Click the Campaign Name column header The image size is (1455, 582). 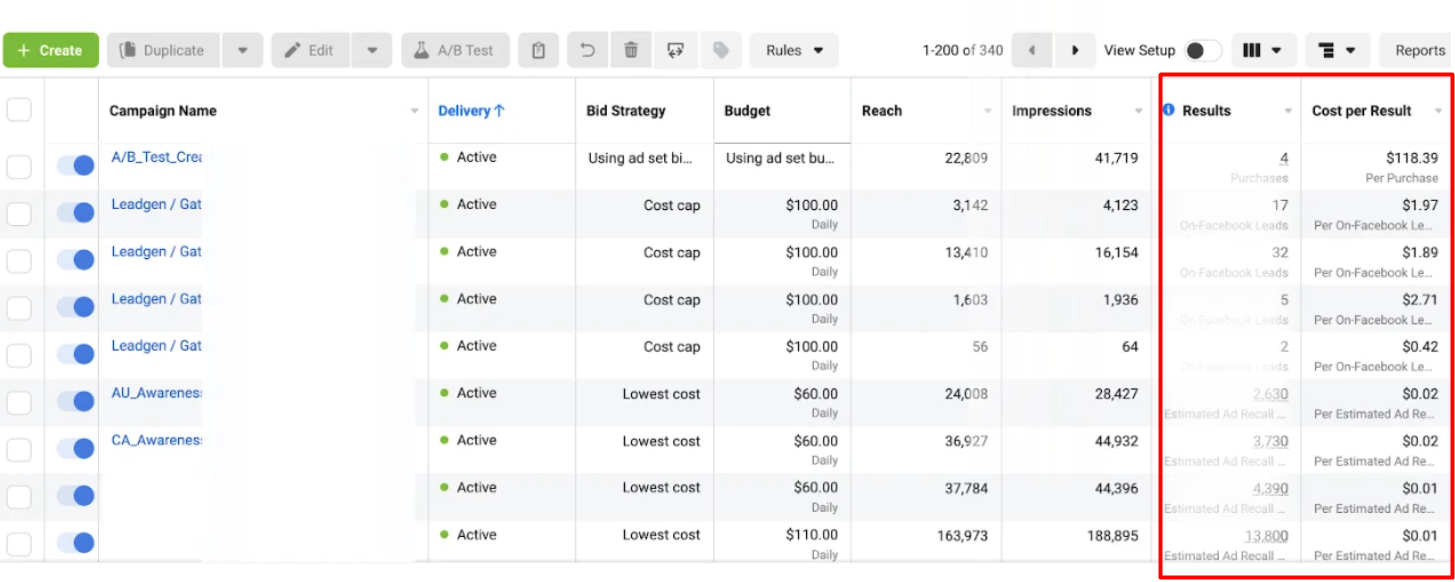click(x=163, y=111)
